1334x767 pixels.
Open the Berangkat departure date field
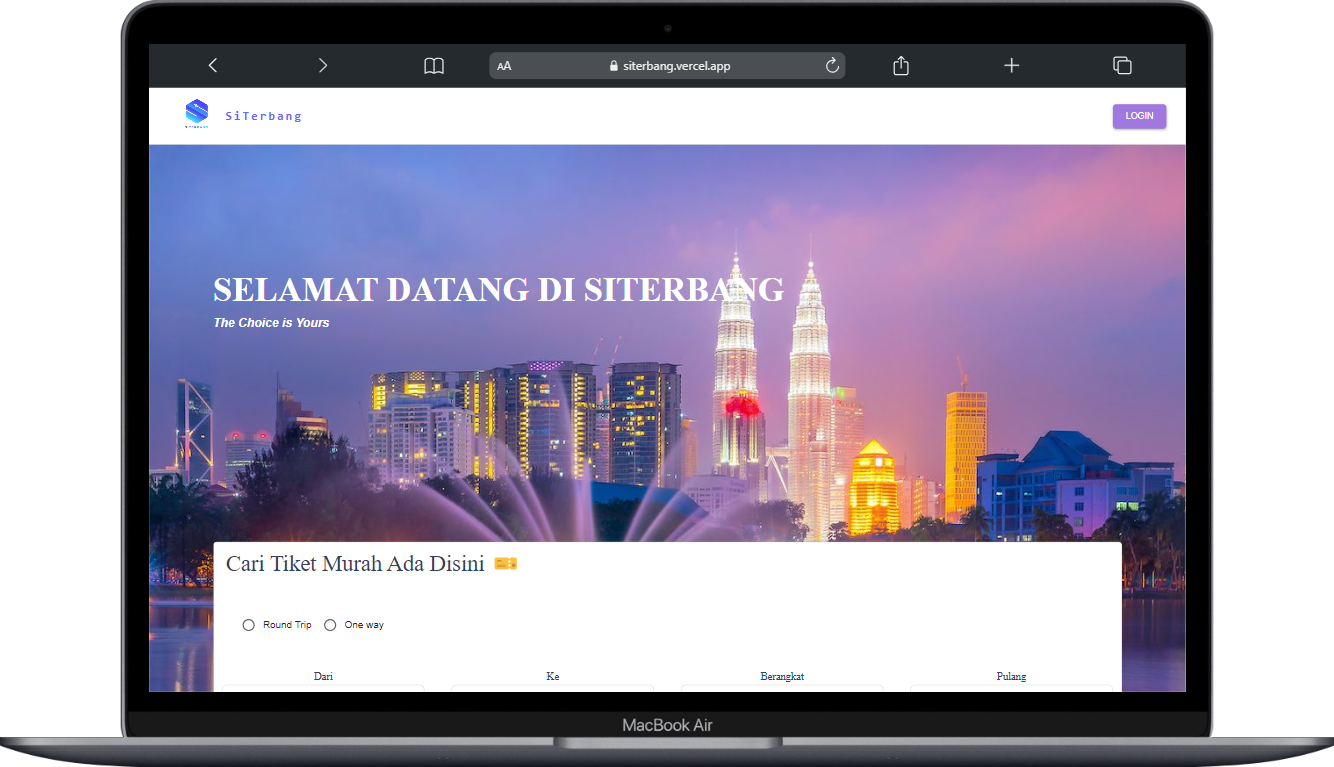(782, 688)
